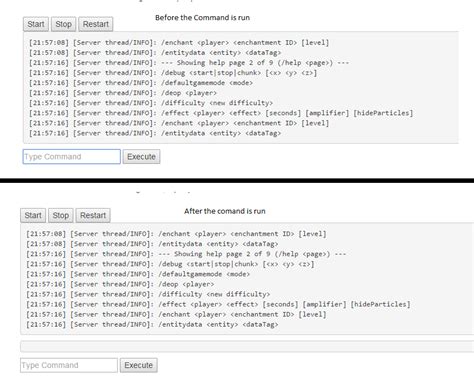
Task: Select '/defaultgamemode <mode>' line in Before log
Action: [x=141, y=83]
